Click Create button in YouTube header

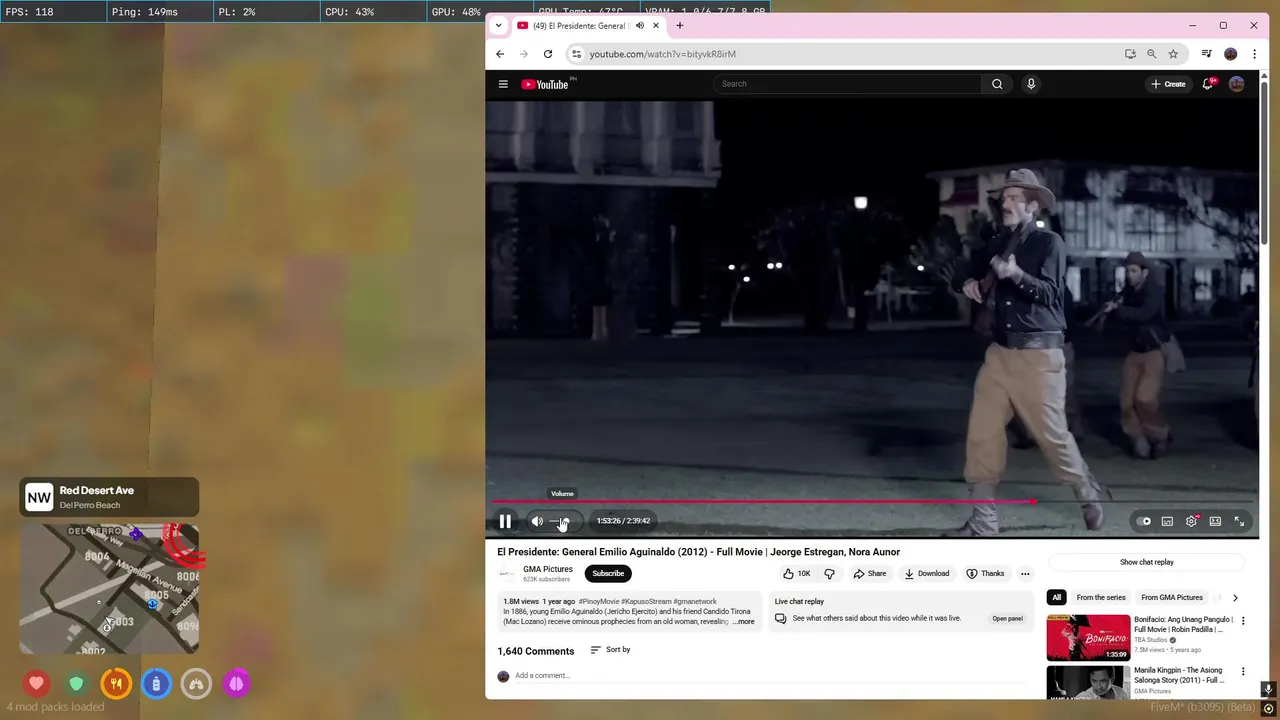point(1168,84)
